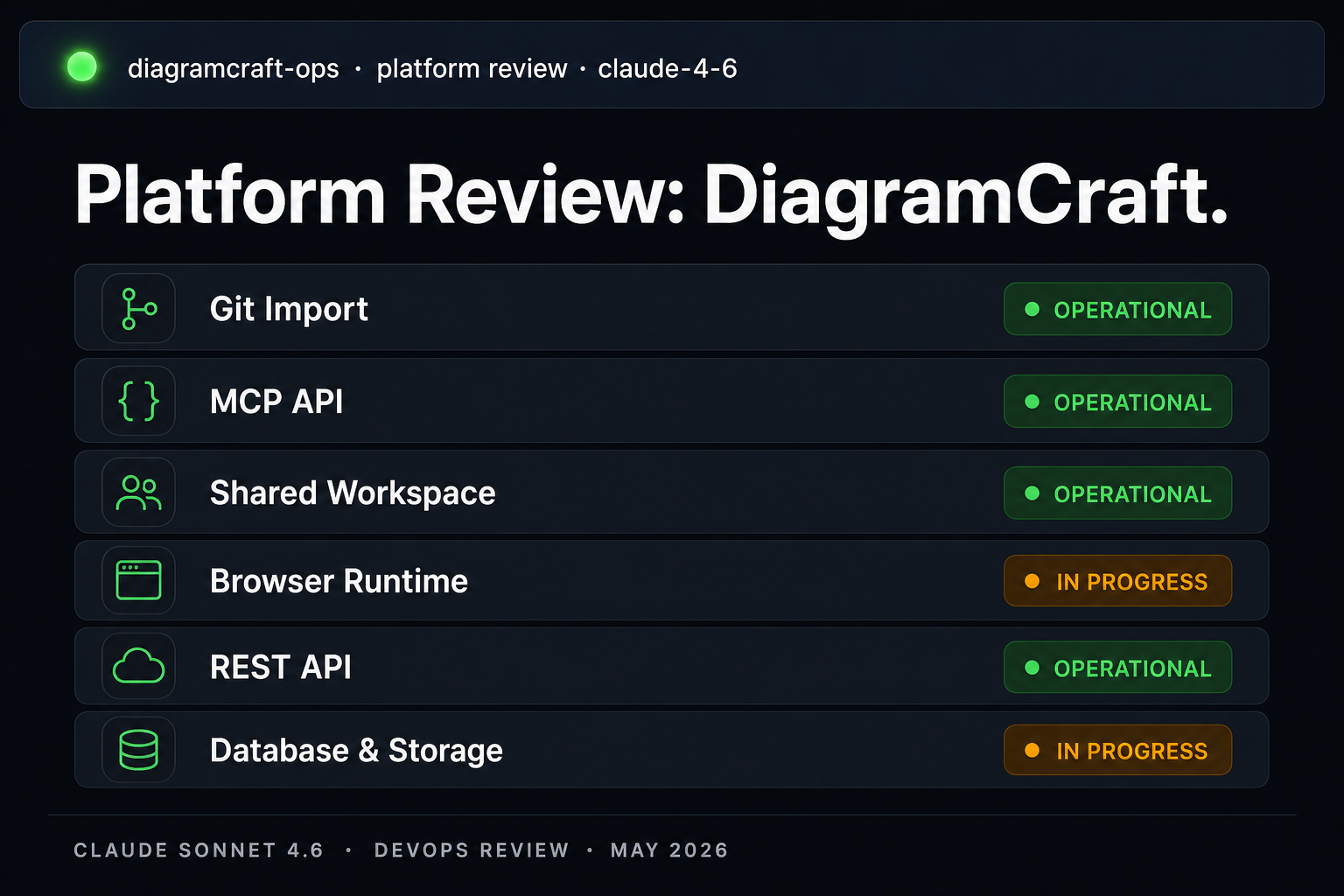Select the "MCP API" label
1344x896 pixels.
point(276,402)
